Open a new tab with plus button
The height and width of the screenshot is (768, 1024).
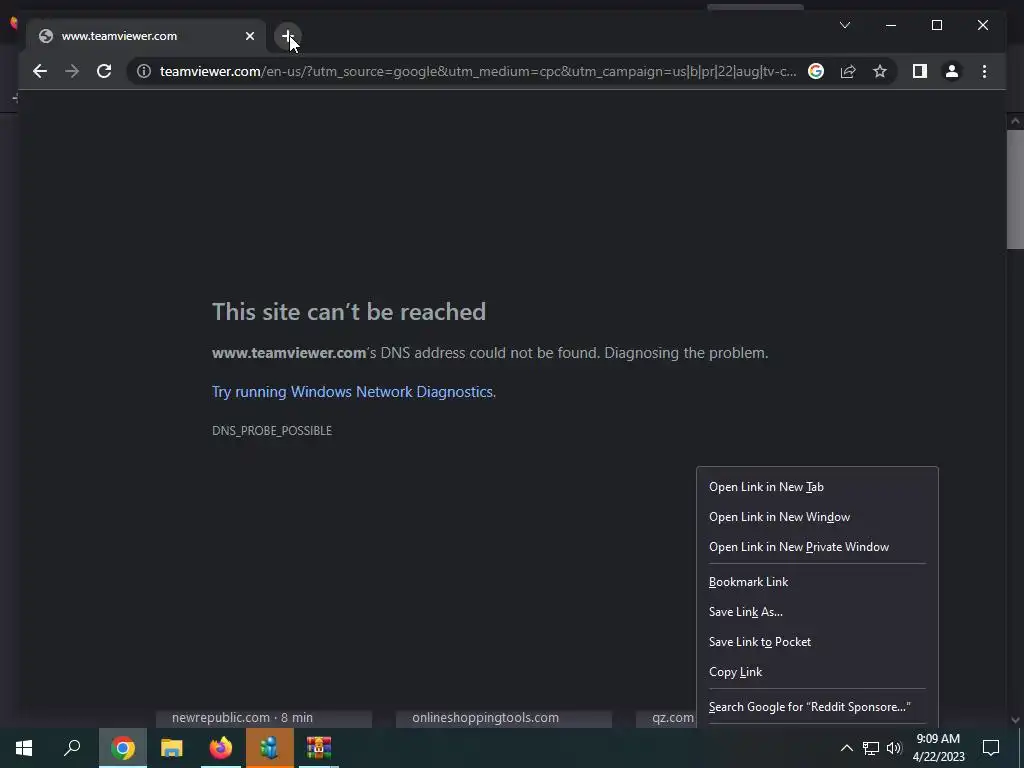[287, 36]
